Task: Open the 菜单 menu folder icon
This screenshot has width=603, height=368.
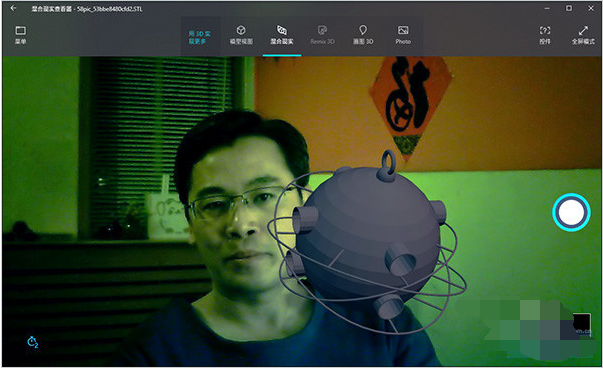Action: point(20,35)
